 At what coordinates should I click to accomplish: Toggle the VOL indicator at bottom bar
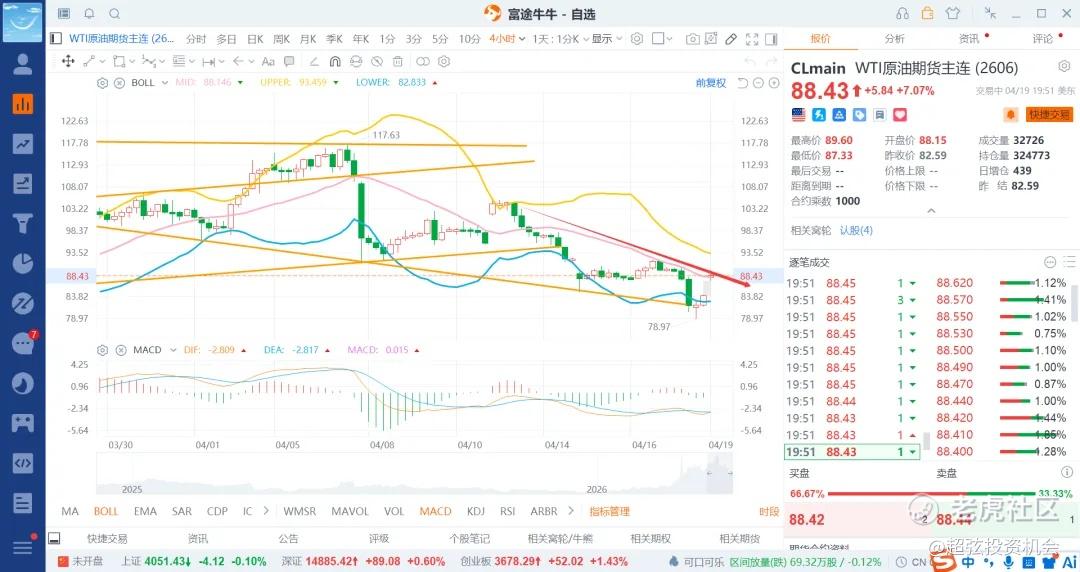point(394,511)
